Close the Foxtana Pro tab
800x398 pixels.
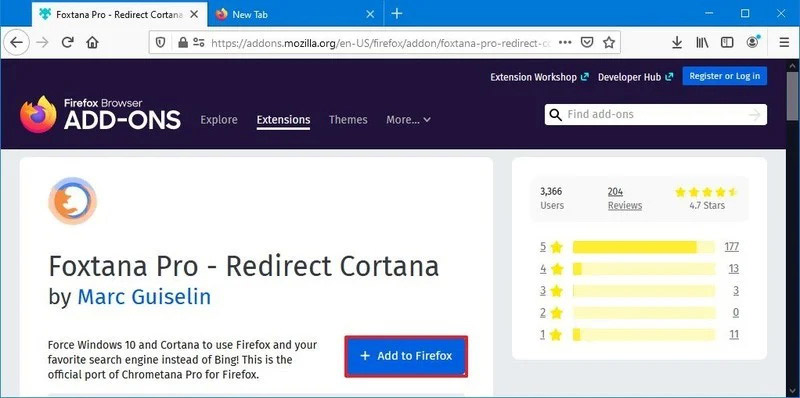[x=194, y=14]
